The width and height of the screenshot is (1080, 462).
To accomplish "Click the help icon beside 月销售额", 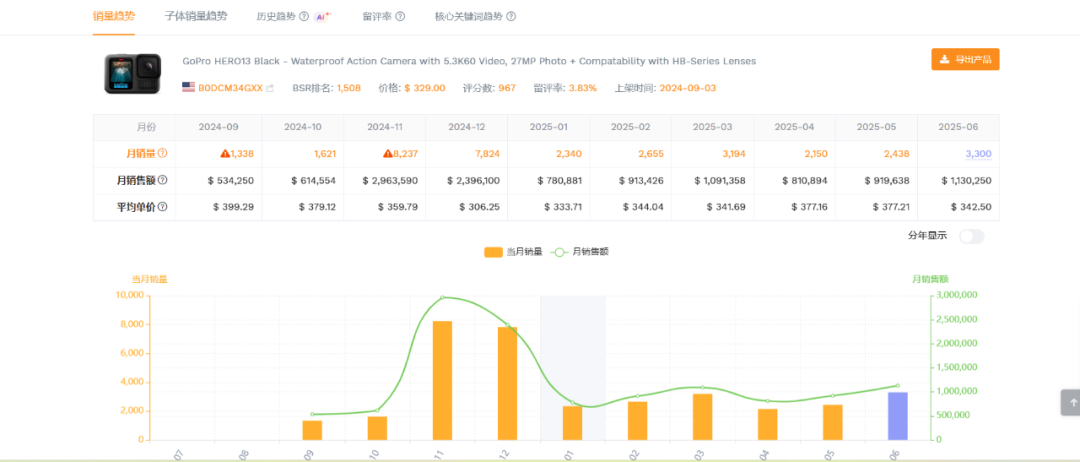I will click(x=163, y=180).
